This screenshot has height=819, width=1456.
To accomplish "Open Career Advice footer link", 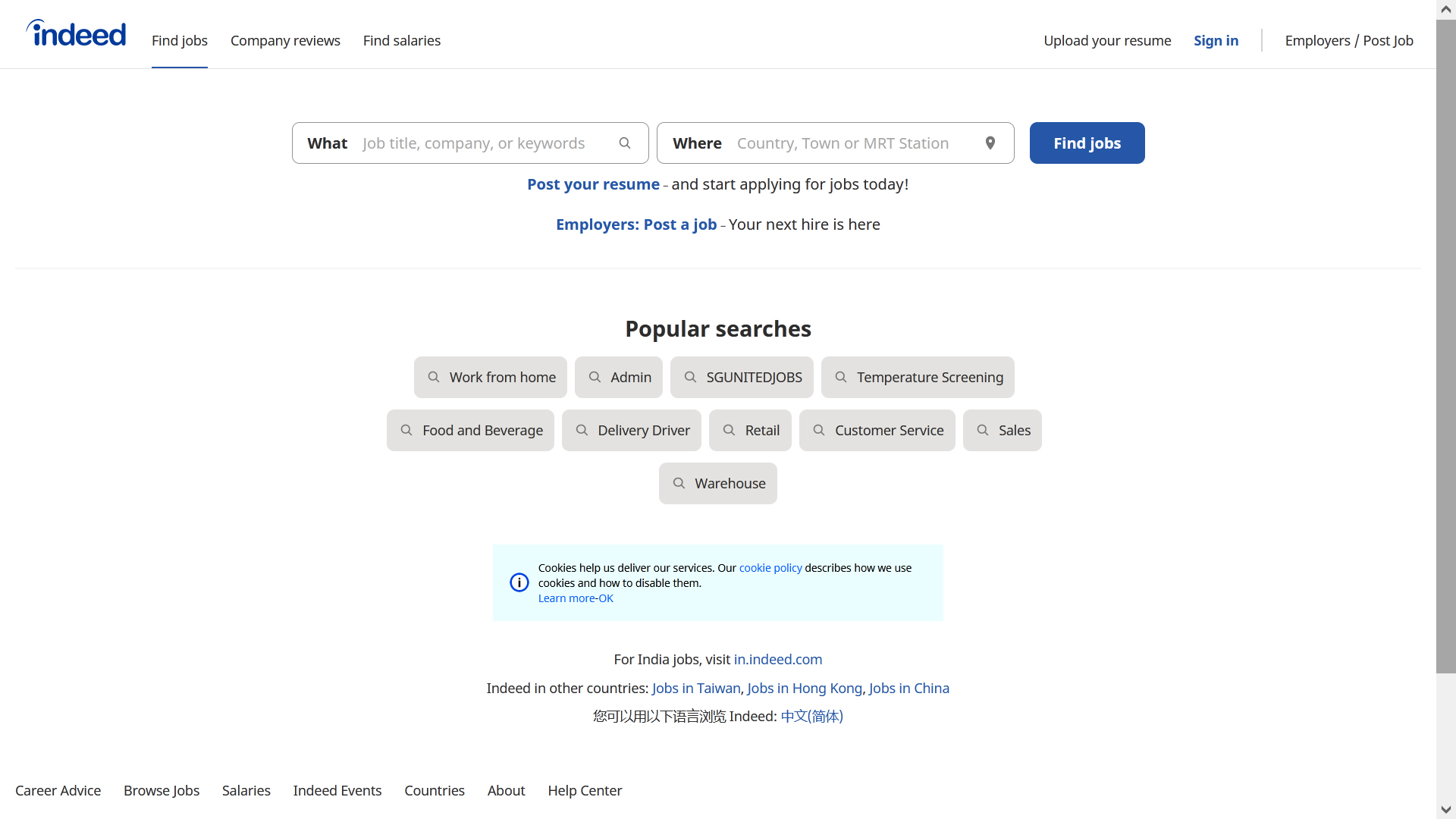I will tap(58, 790).
